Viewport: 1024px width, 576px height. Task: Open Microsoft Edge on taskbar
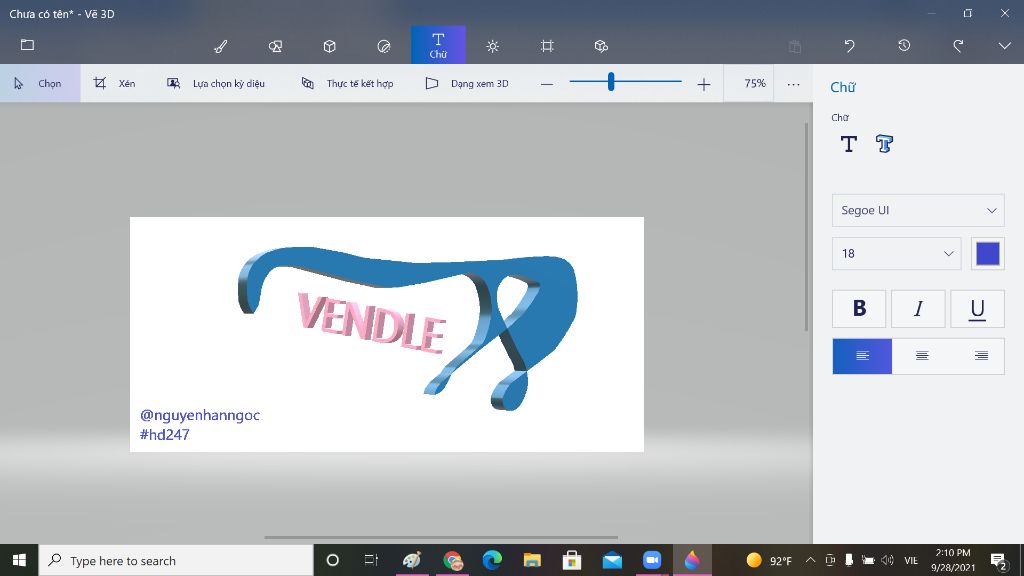(x=492, y=560)
